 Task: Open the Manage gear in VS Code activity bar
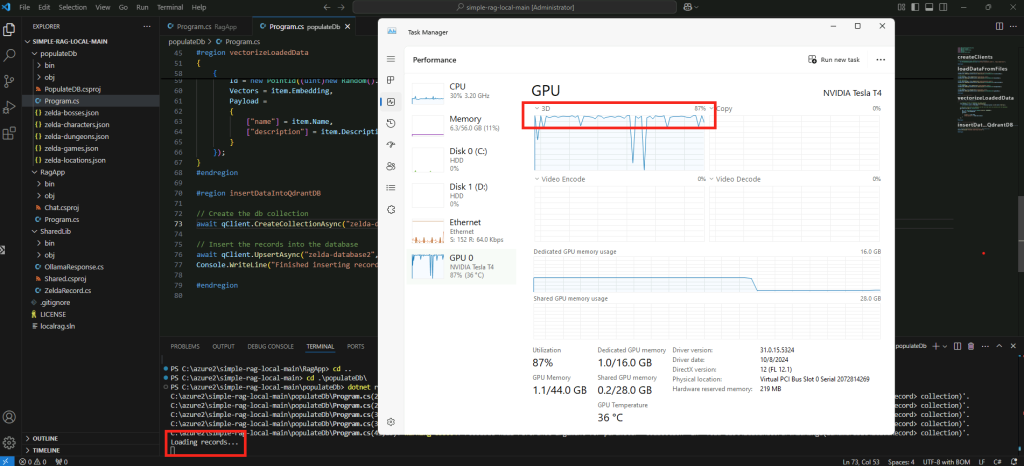click(x=9, y=442)
